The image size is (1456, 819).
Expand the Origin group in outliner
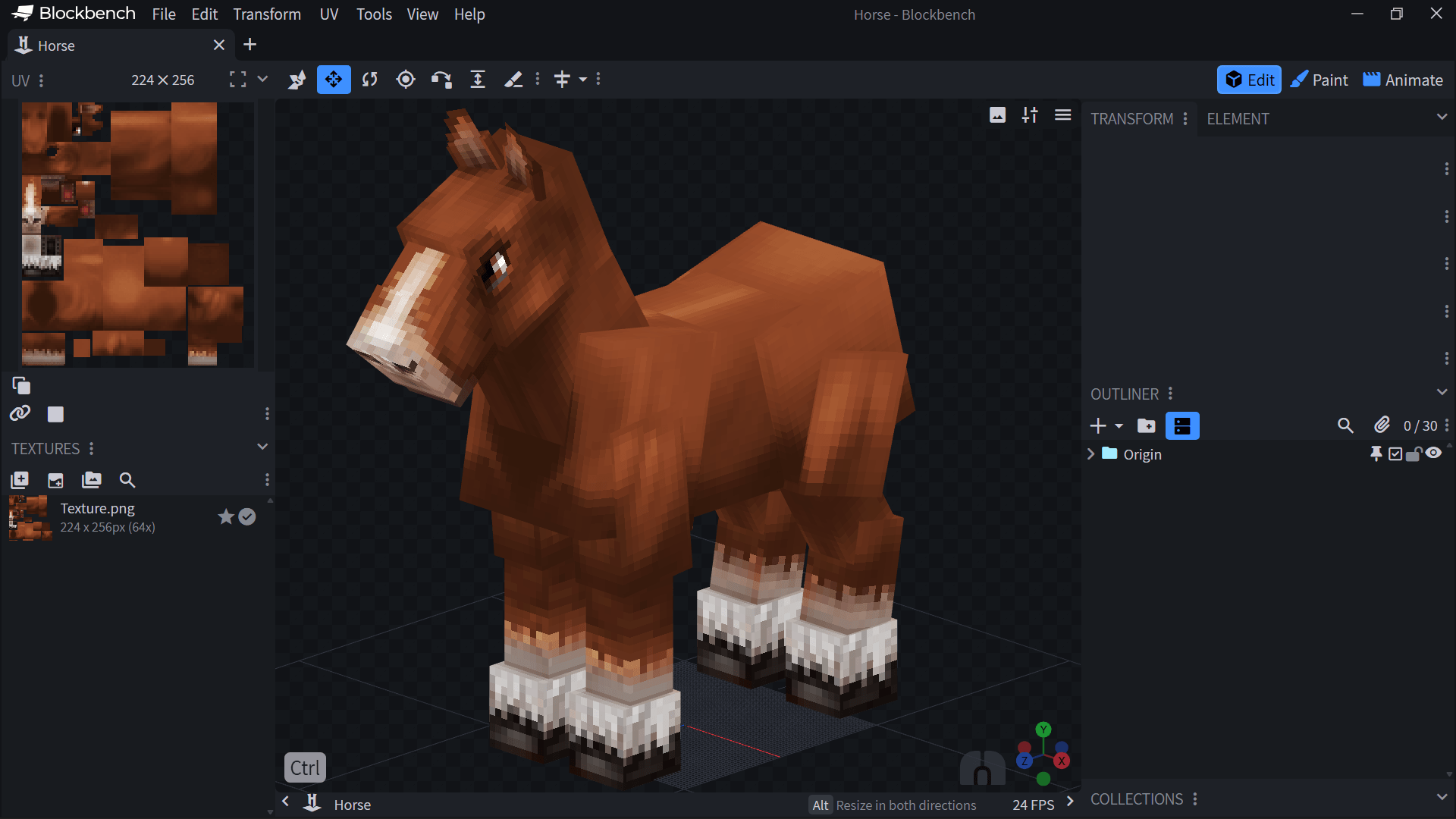click(1091, 454)
